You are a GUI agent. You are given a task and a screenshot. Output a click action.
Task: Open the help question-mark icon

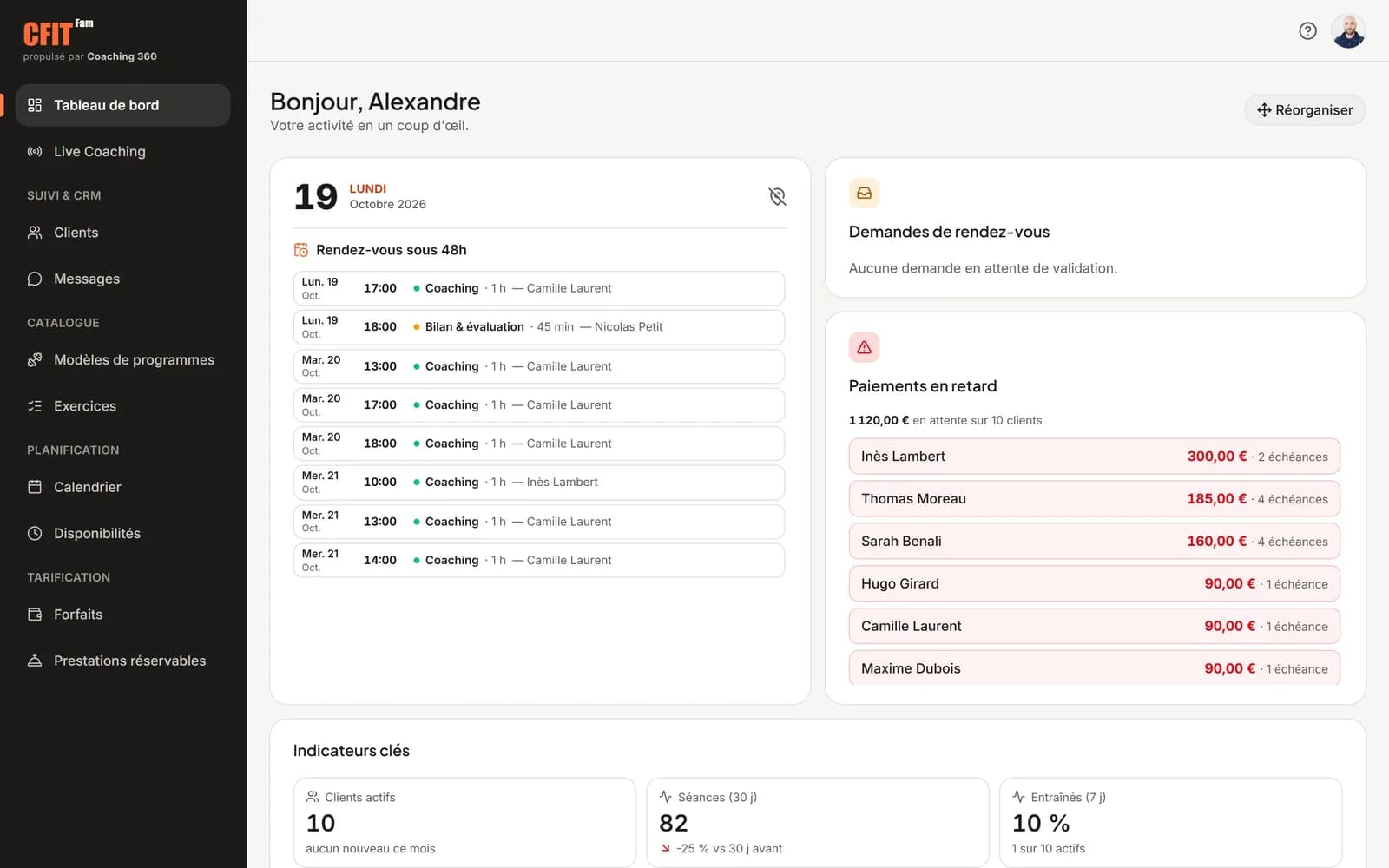(1307, 31)
